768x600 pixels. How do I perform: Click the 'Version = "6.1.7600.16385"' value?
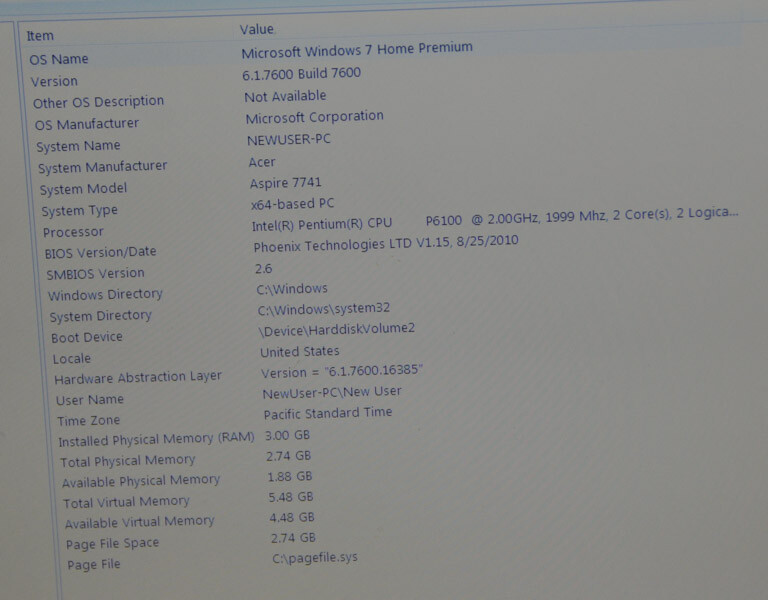(x=342, y=371)
